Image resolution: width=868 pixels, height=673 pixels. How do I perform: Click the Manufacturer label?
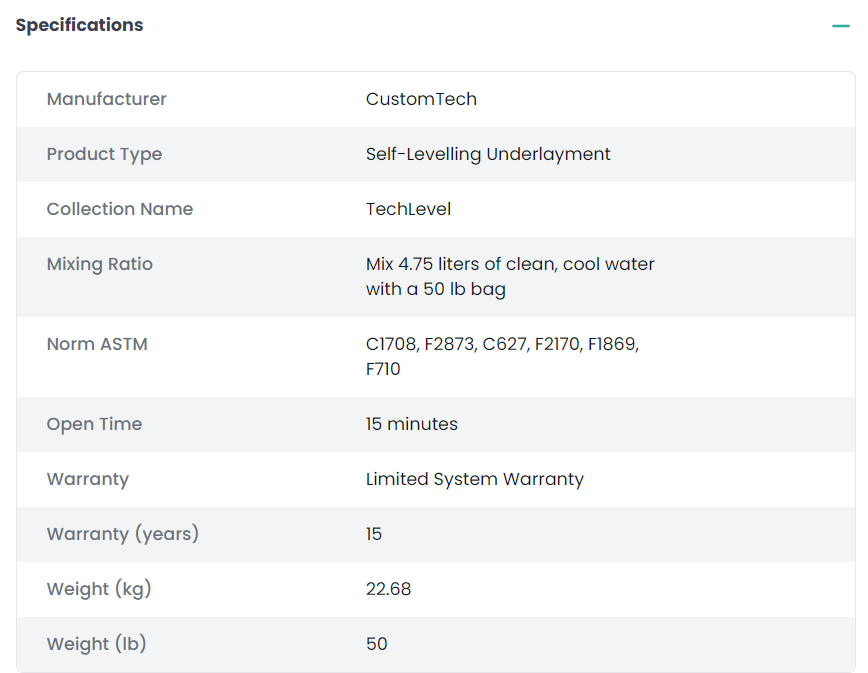pos(107,99)
